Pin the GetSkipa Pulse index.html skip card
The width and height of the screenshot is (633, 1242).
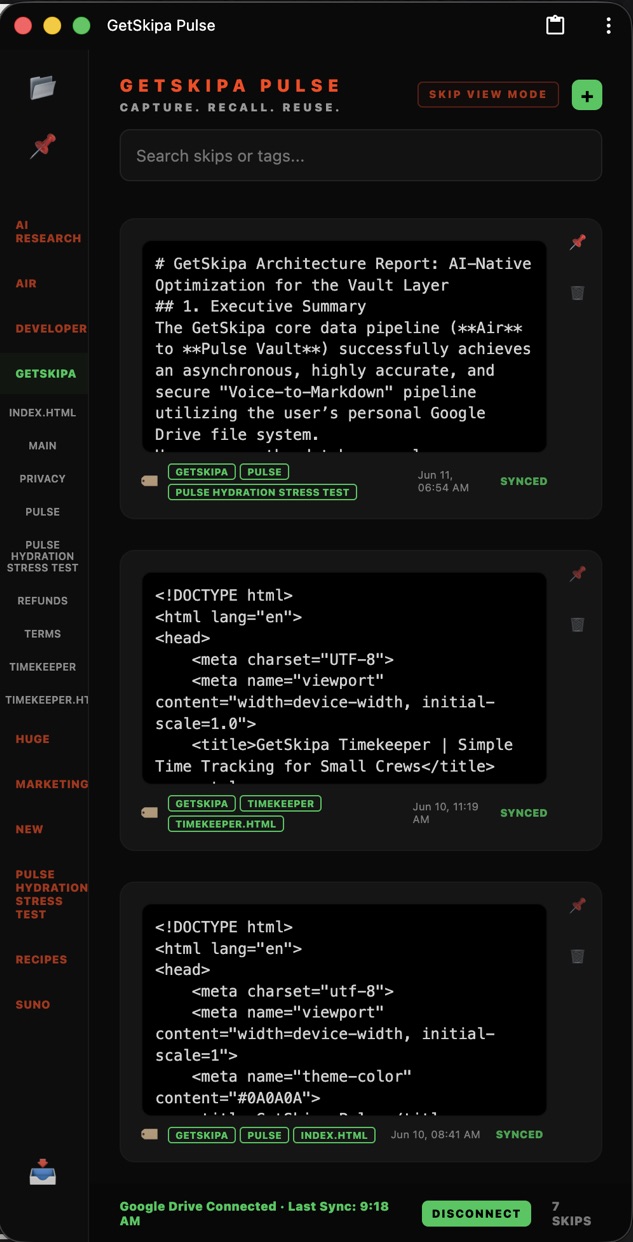[x=577, y=906]
